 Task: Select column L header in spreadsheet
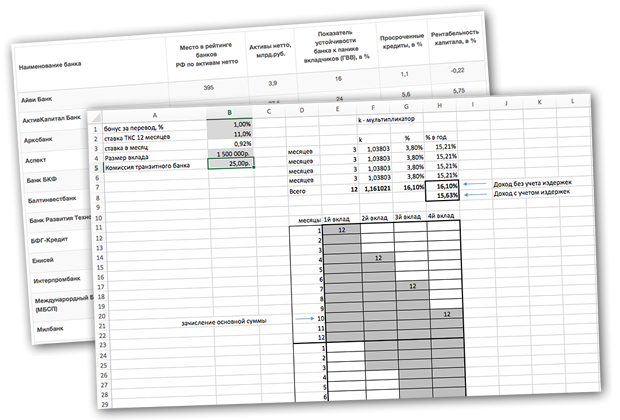[572, 101]
